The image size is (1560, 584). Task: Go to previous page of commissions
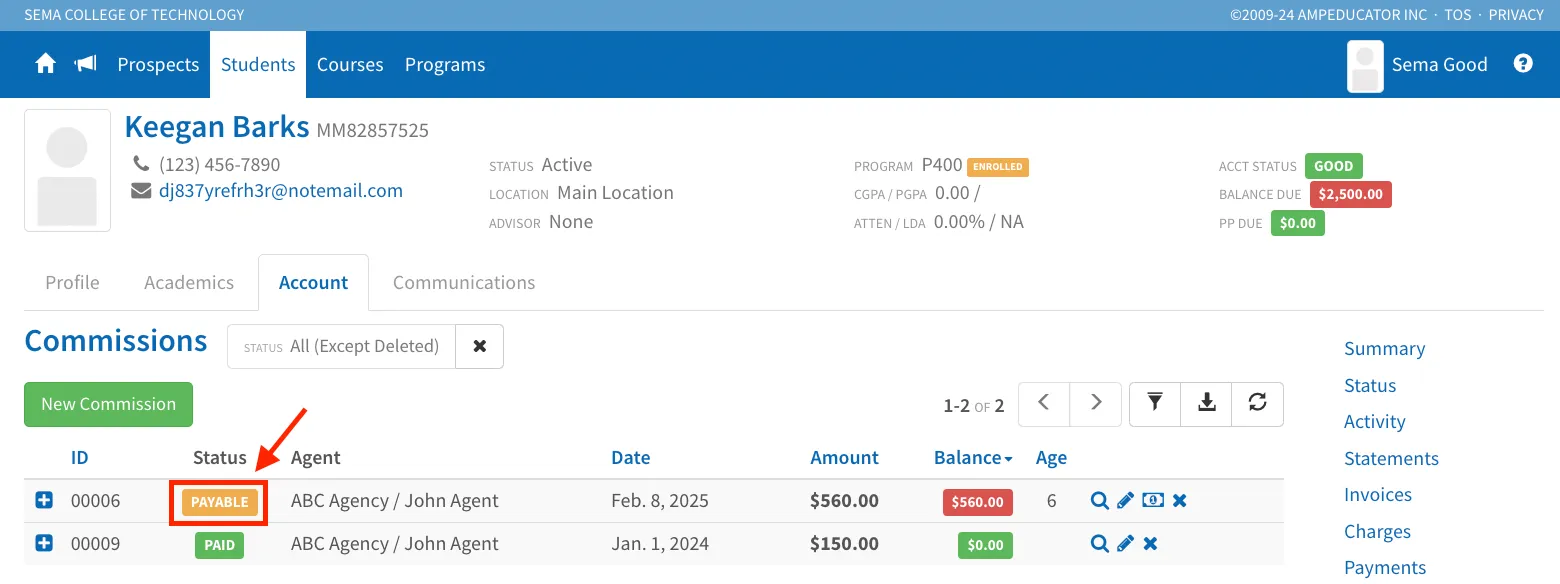[x=1044, y=402]
